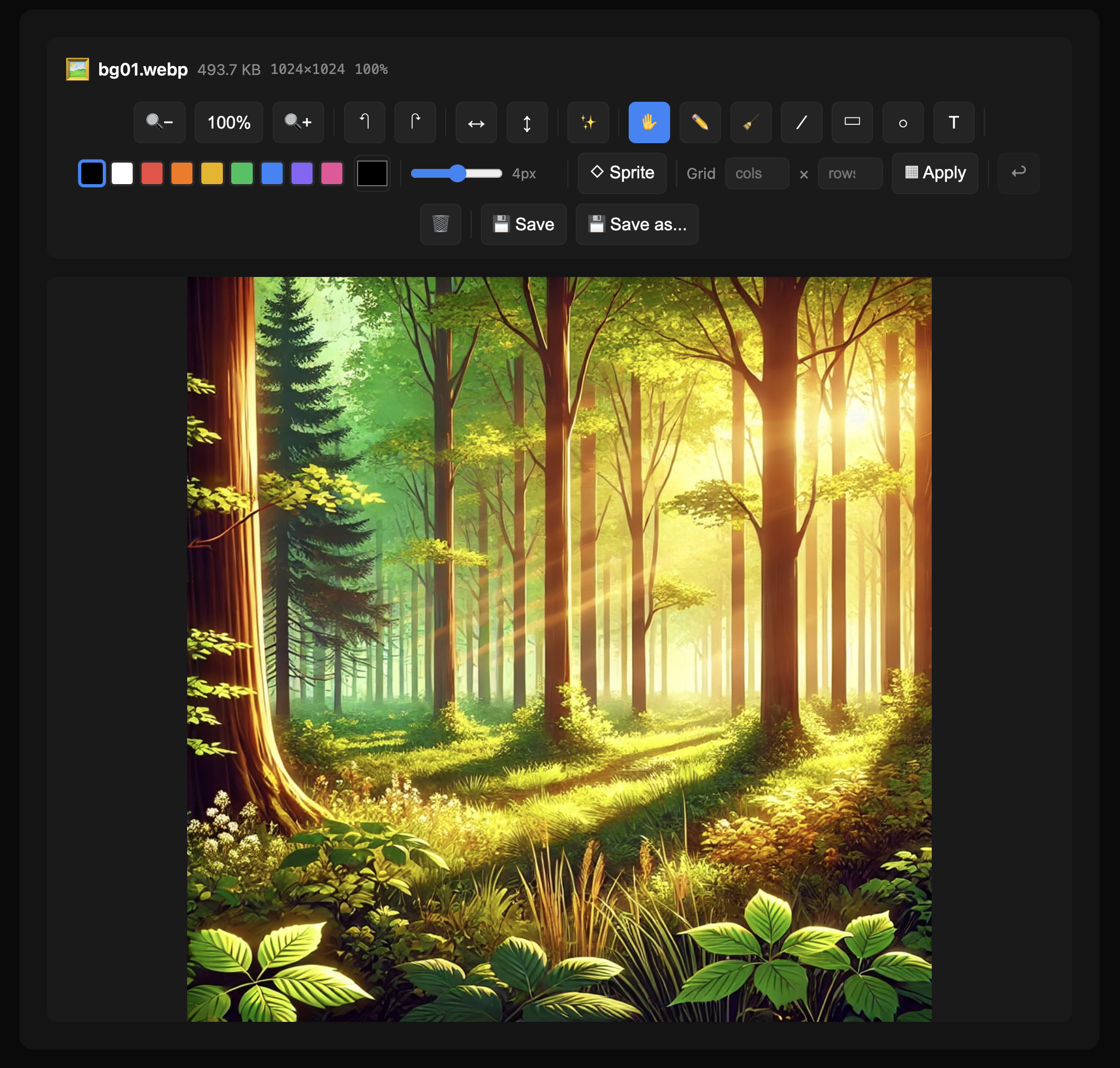Open the Sprite options

point(621,173)
